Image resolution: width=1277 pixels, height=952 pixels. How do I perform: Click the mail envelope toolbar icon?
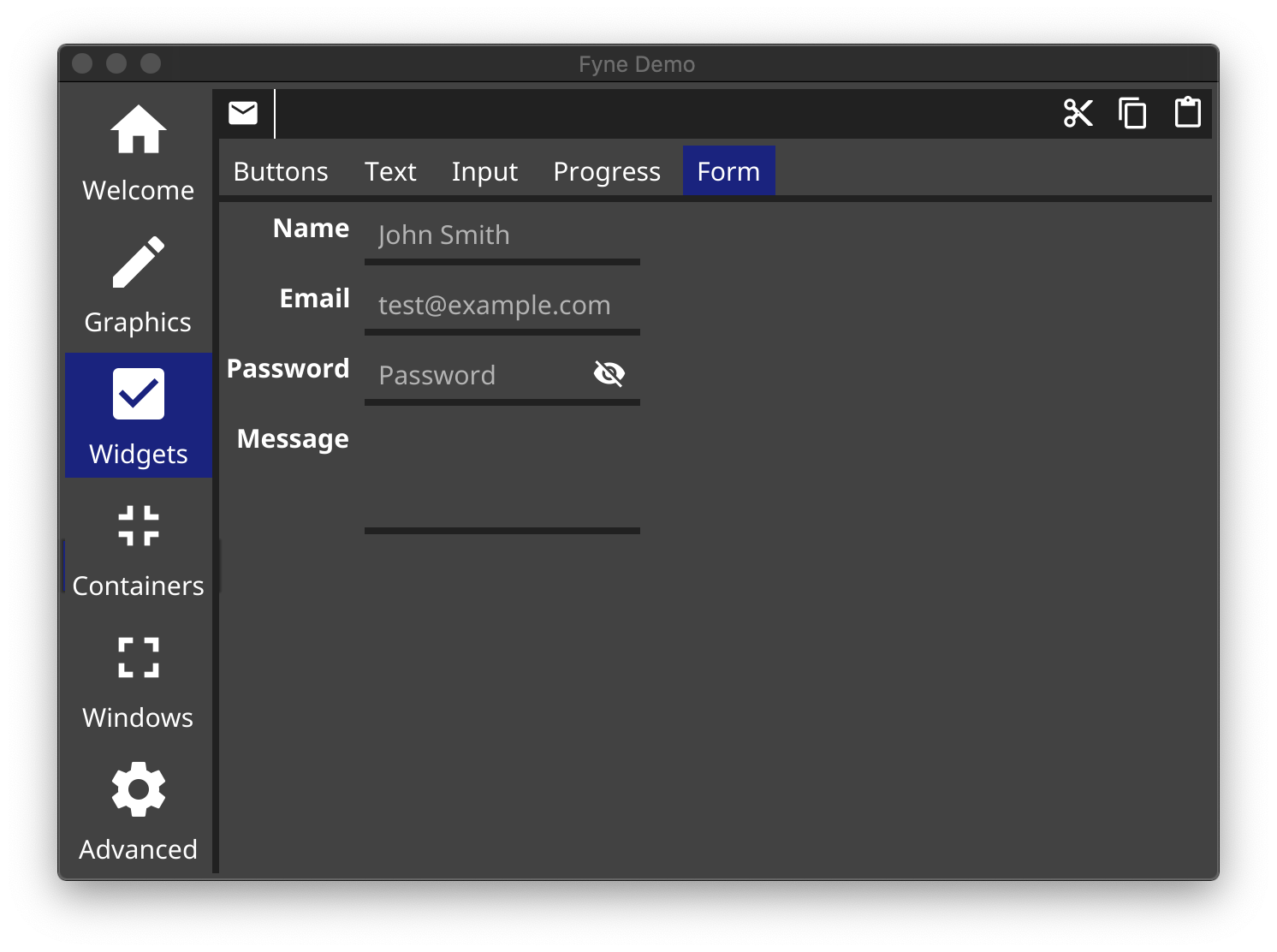tap(243, 112)
